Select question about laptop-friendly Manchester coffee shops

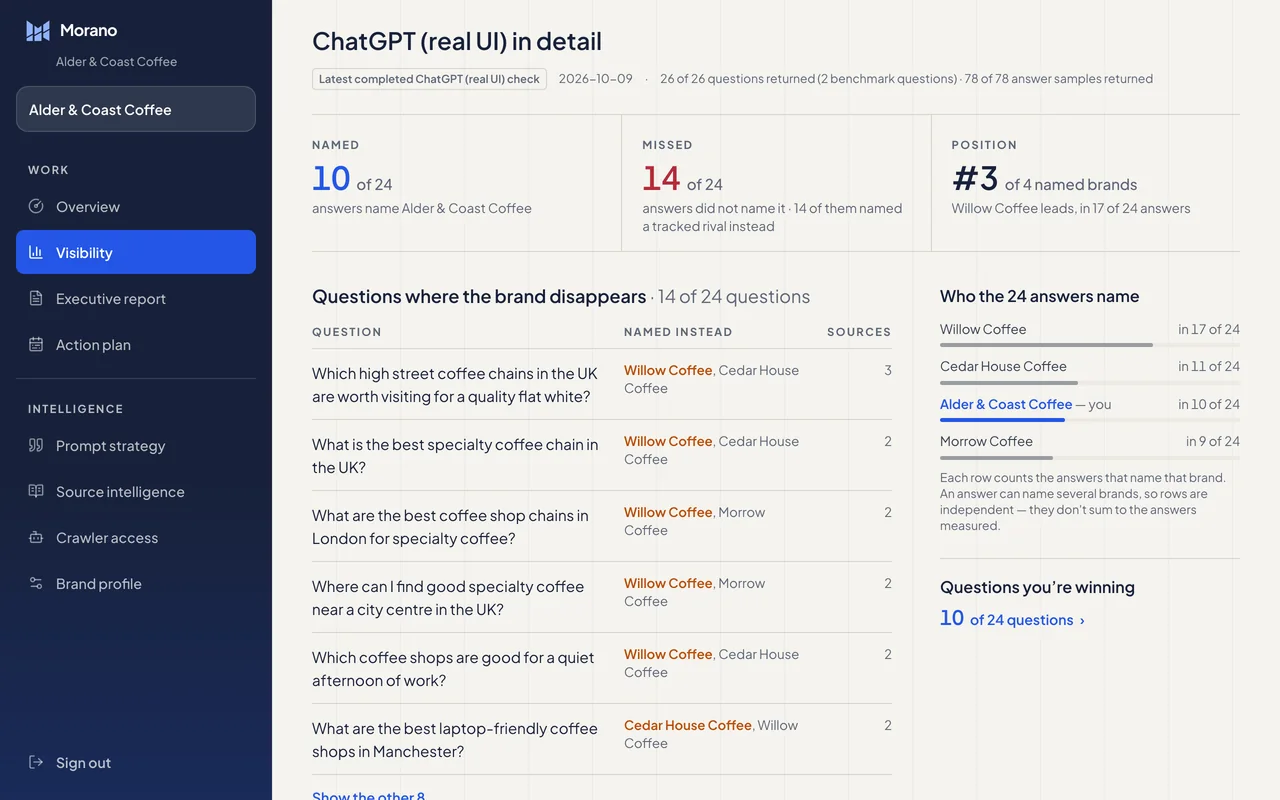pyautogui.click(x=455, y=740)
